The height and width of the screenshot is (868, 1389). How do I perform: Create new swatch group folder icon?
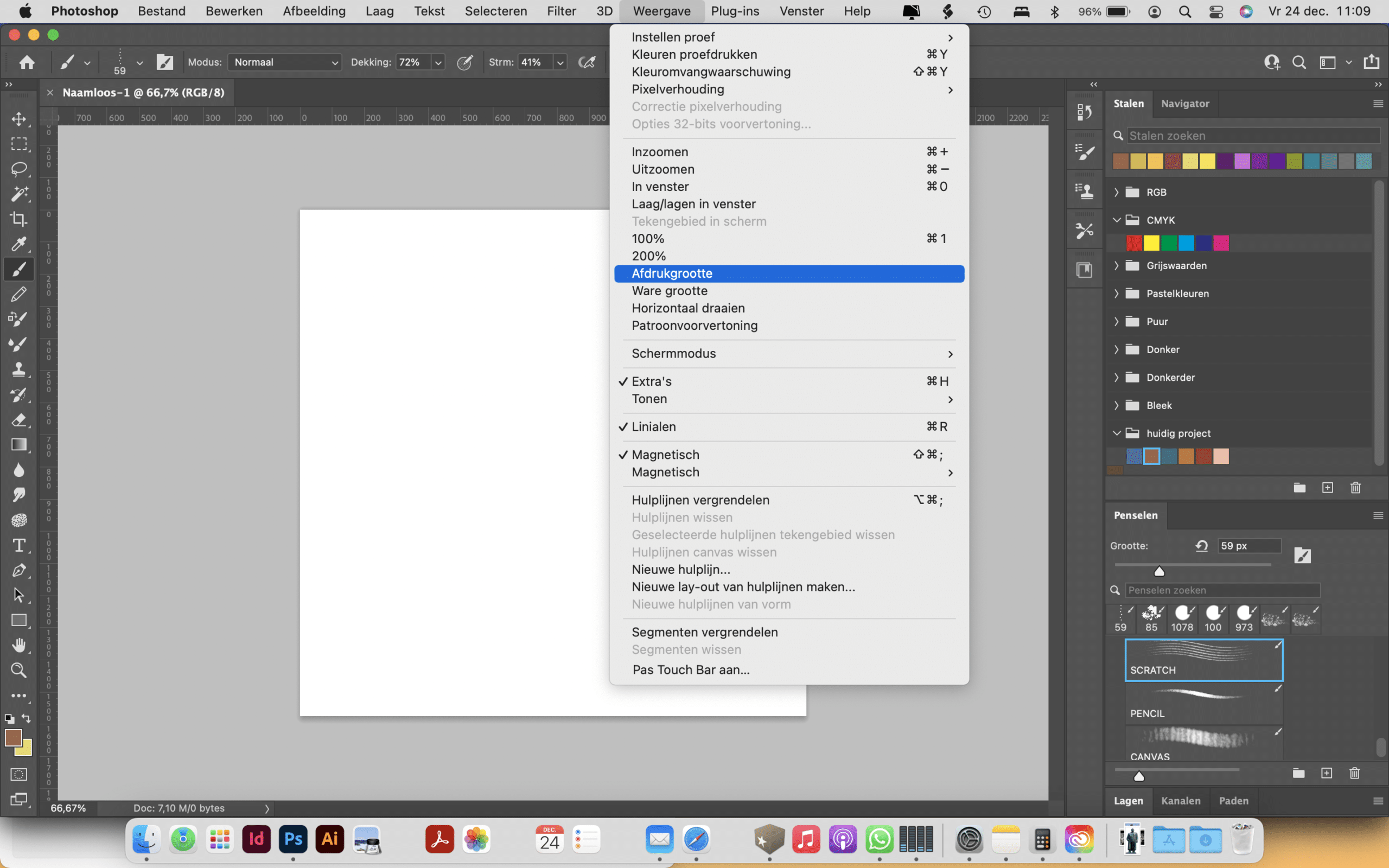pyautogui.click(x=1299, y=487)
